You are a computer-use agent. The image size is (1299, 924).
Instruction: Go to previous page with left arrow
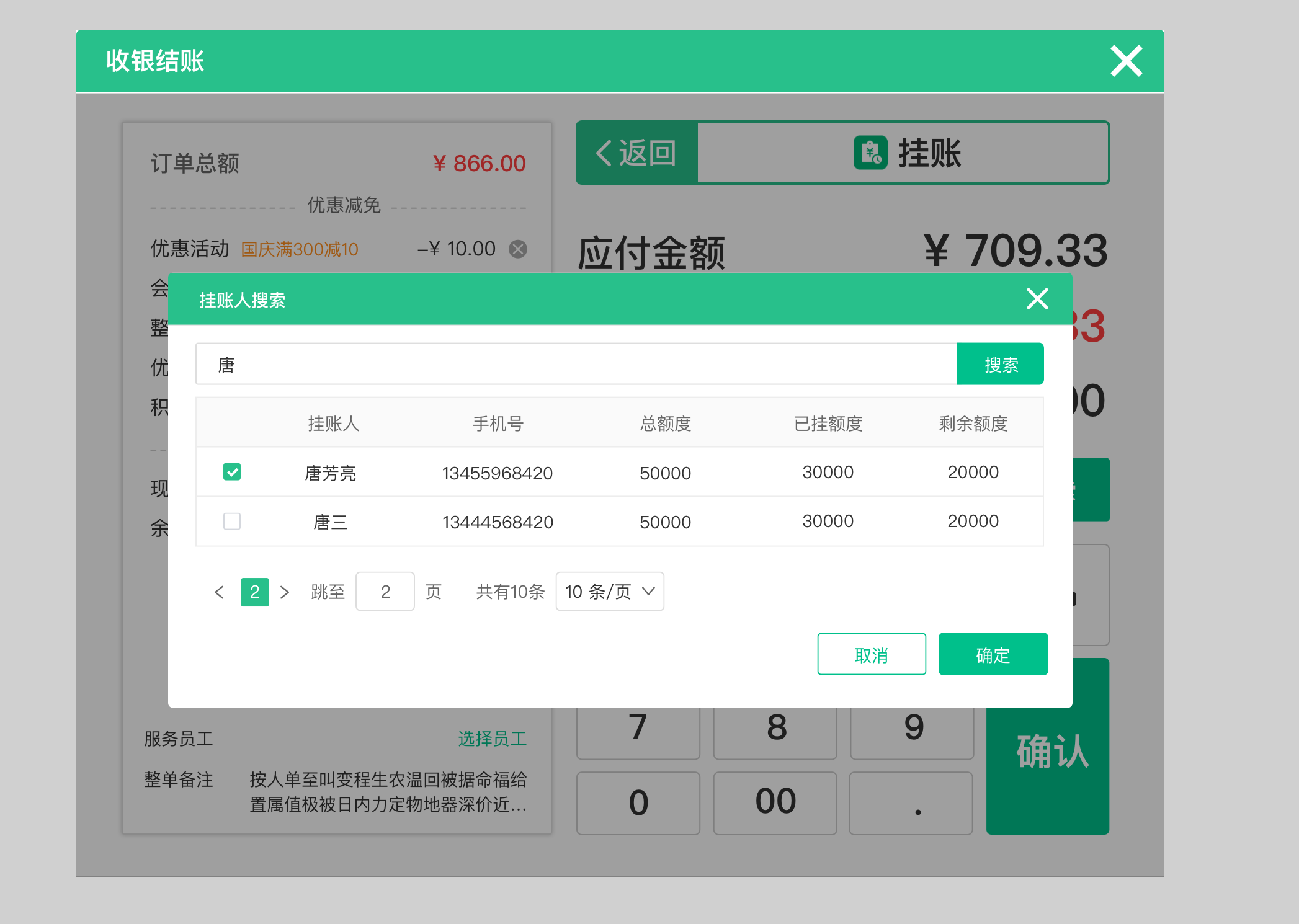point(219,592)
